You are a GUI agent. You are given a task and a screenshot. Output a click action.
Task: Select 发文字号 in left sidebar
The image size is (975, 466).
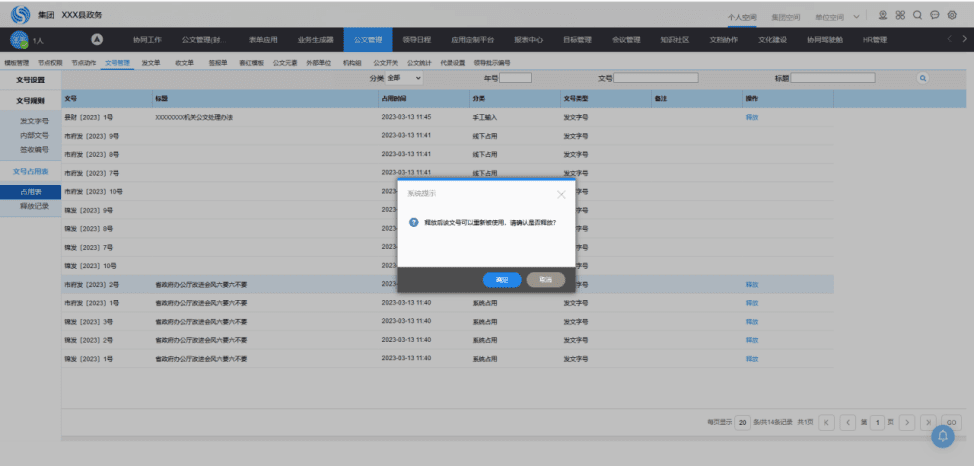point(34,121)
